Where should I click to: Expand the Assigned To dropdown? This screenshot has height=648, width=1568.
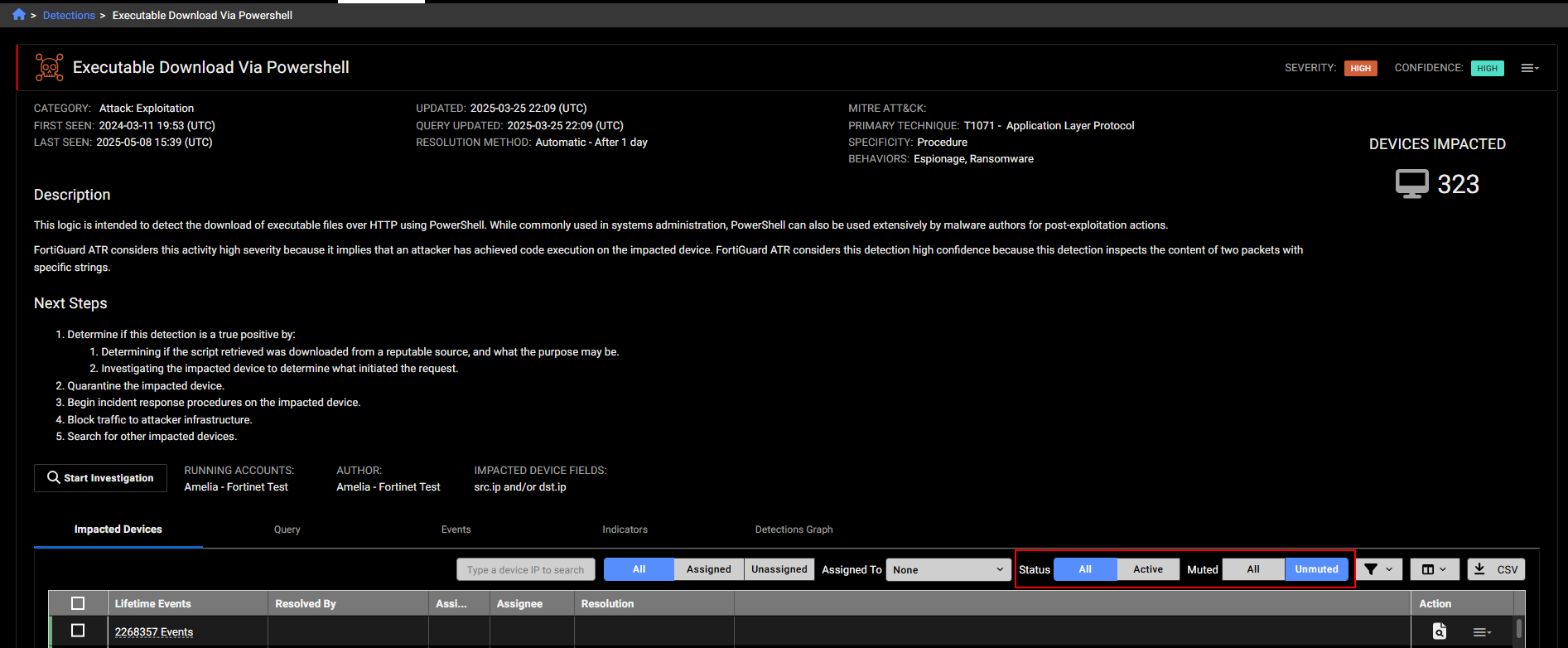coord(948,569)
